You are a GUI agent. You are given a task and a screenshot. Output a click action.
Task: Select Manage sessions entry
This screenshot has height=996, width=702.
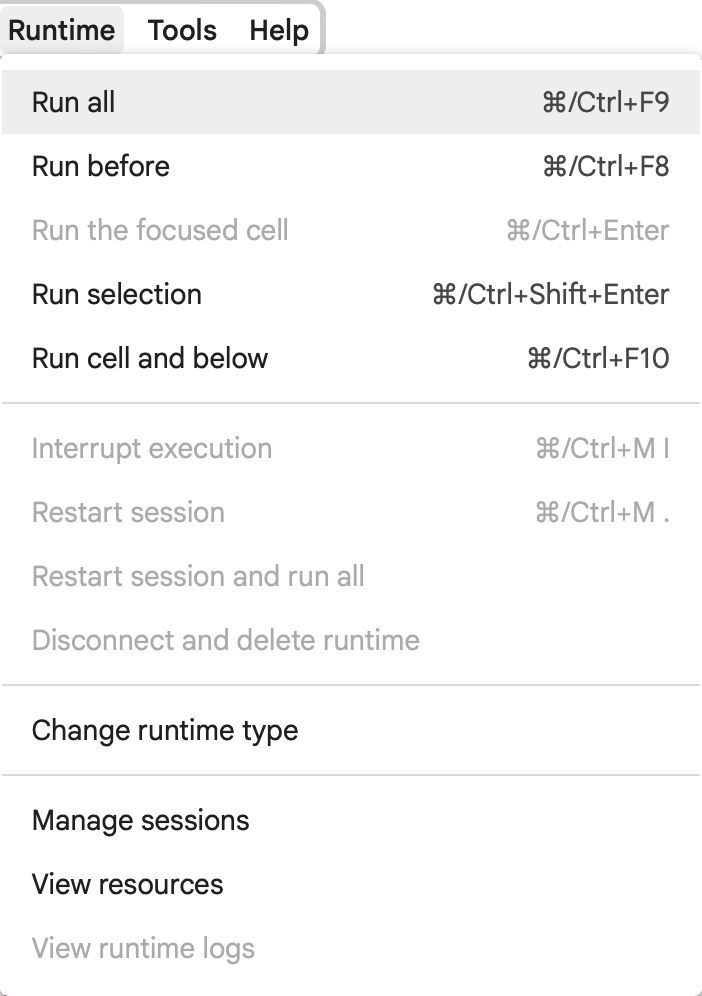pyautogui.click(x=351, y=821)
